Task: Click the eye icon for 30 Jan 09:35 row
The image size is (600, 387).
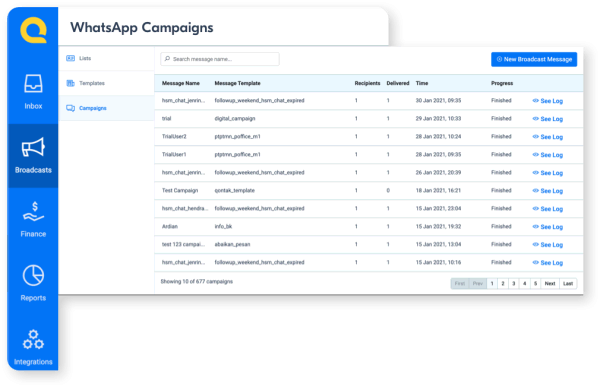Action: (x=535, y=101)
